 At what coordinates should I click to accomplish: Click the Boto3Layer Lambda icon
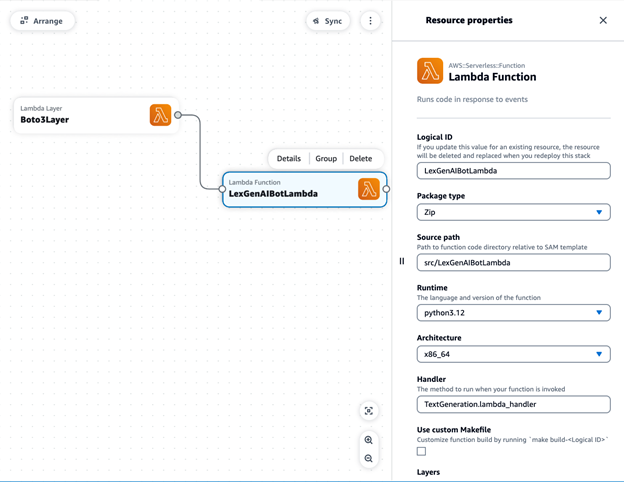coord(160,115)
